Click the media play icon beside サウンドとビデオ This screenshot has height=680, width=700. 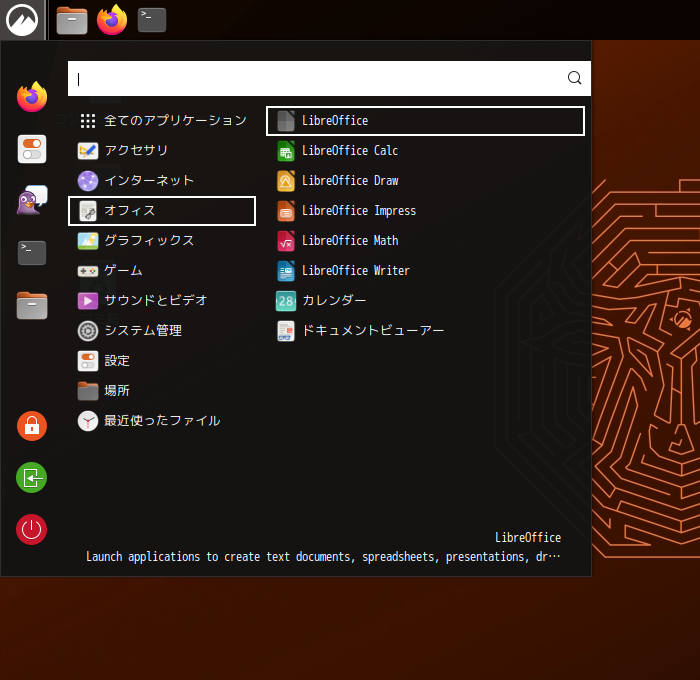pyautogui.click(x=88, y=301)
